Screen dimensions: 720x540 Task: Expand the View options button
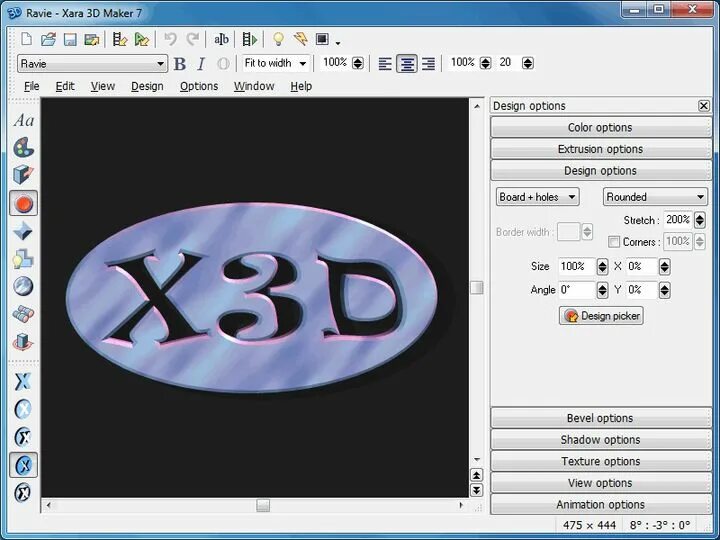click(601, 483)
